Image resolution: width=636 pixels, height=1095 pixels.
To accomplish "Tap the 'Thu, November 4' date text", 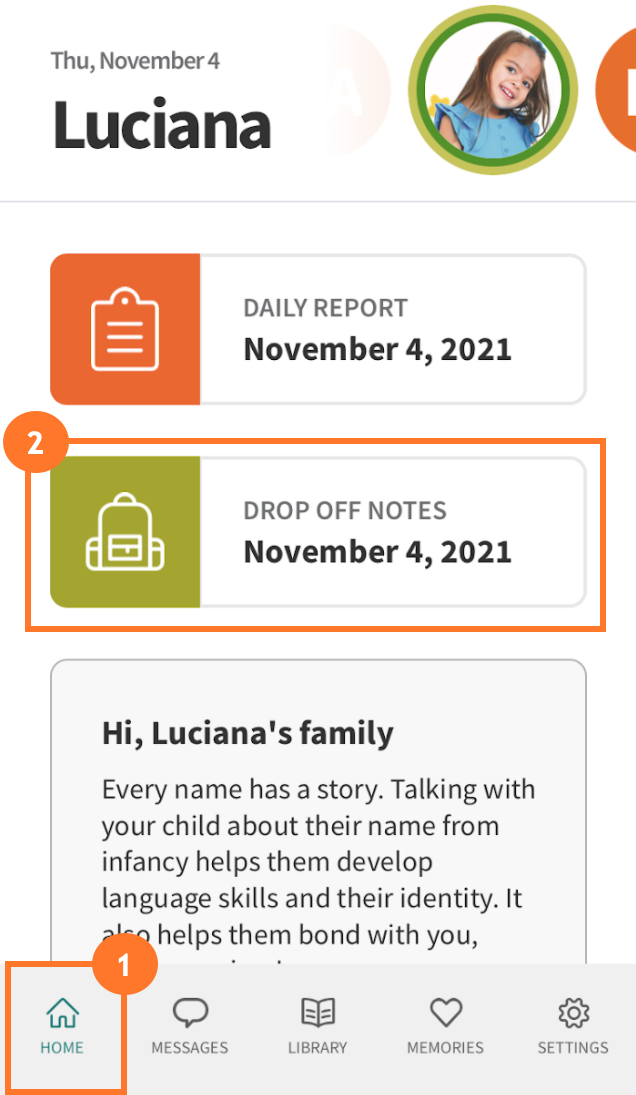I will click(x=135, y=60).
